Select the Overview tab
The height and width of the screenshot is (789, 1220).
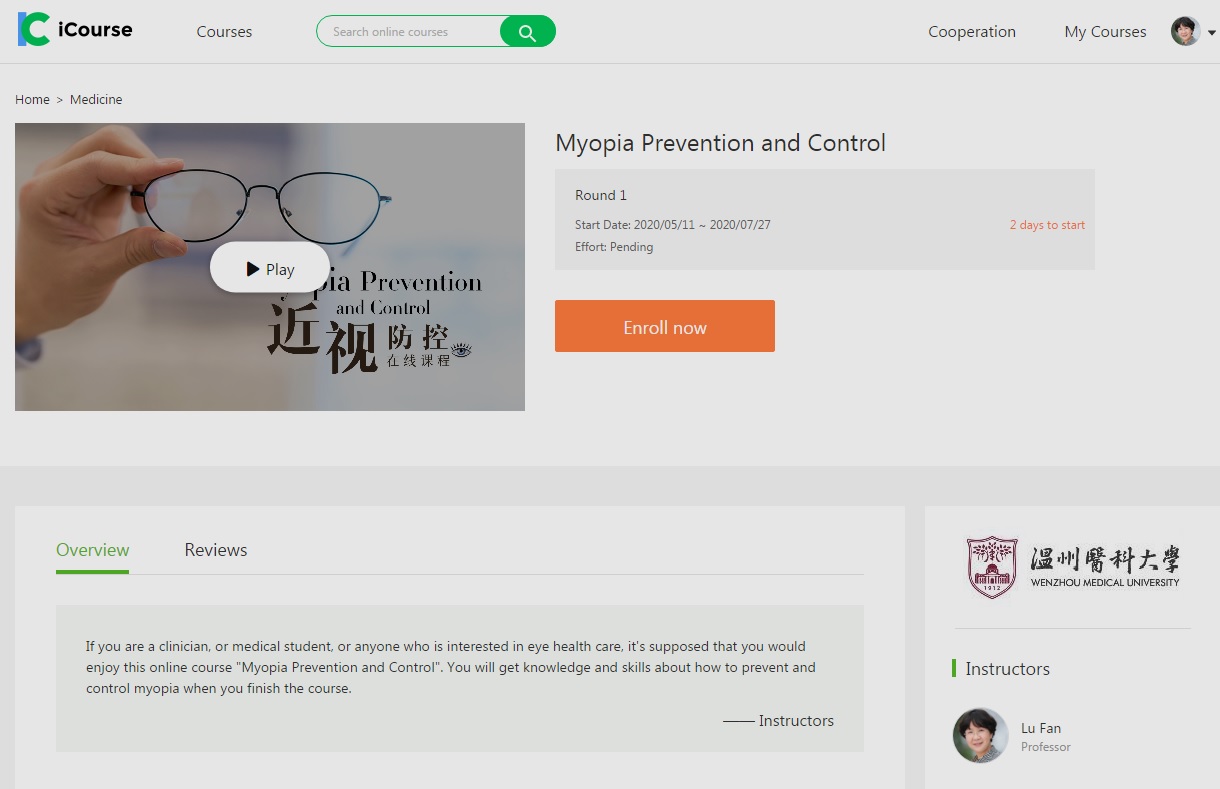pyautogui.click(x=92, y=550)
